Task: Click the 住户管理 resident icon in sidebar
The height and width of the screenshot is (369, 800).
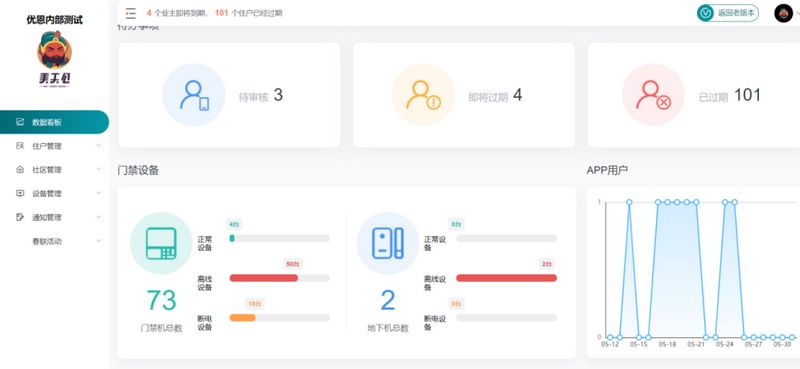Action: tap(20, 146)
